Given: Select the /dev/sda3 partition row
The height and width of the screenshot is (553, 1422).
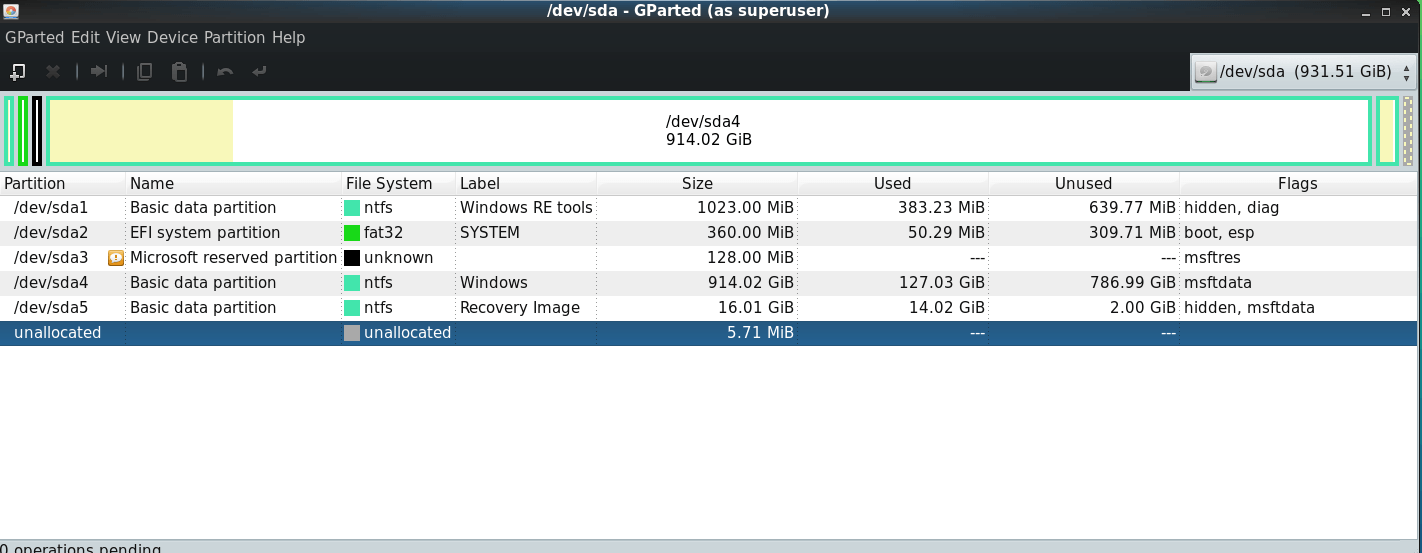Looking at the screenshot, I should (x=708, y=258).
